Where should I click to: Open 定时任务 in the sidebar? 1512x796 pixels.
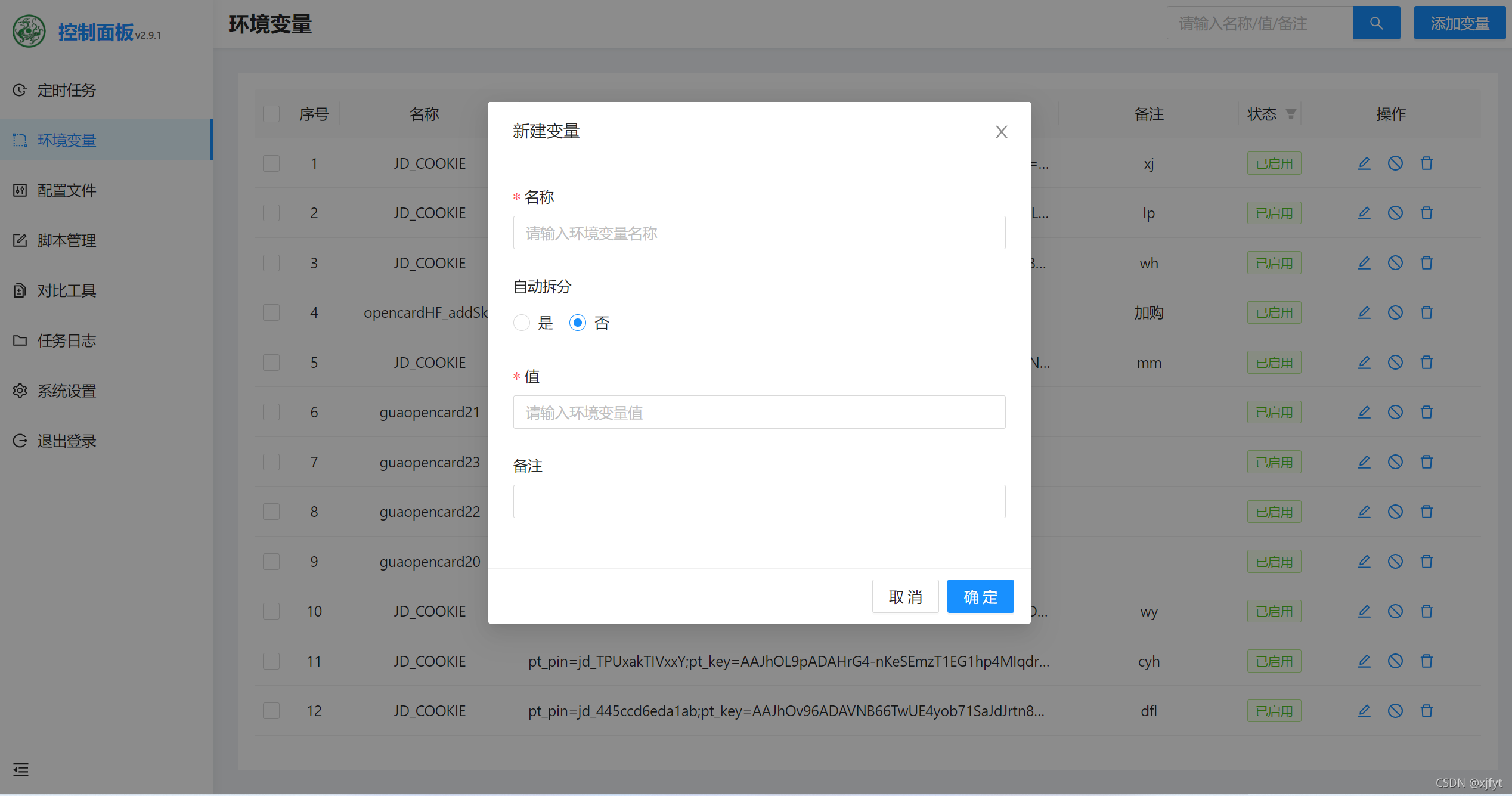click(x=106, y=90)
